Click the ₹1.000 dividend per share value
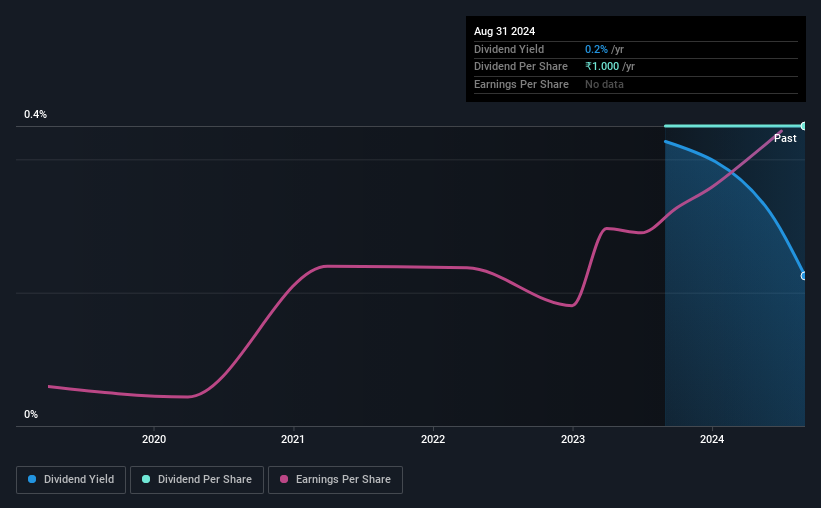The height and width of the screenshot is (508, 821). pyautogui.click(x=602, y=67)
